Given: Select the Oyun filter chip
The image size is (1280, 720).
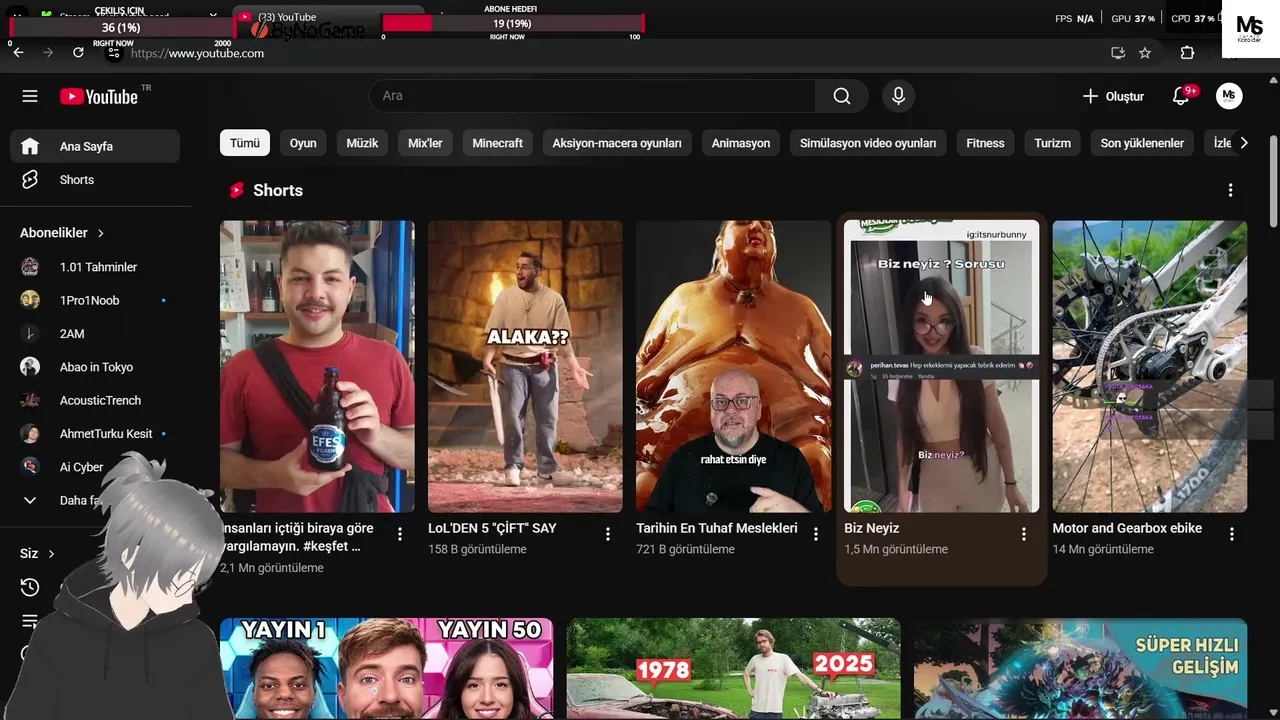Looking at the screenshot, I should 303,143.
